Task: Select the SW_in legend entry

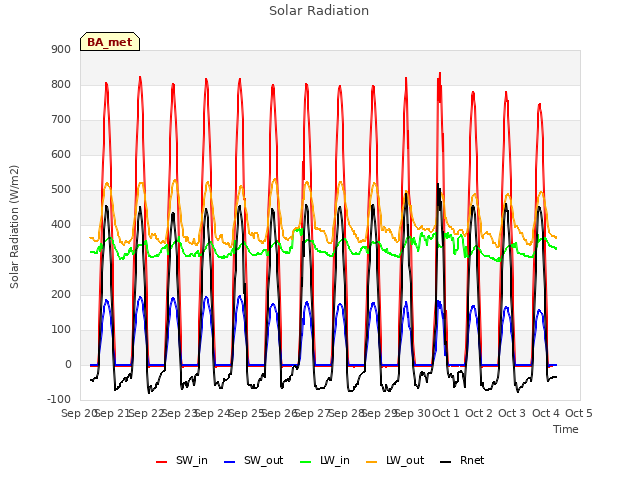Action: tap(182, 460)
